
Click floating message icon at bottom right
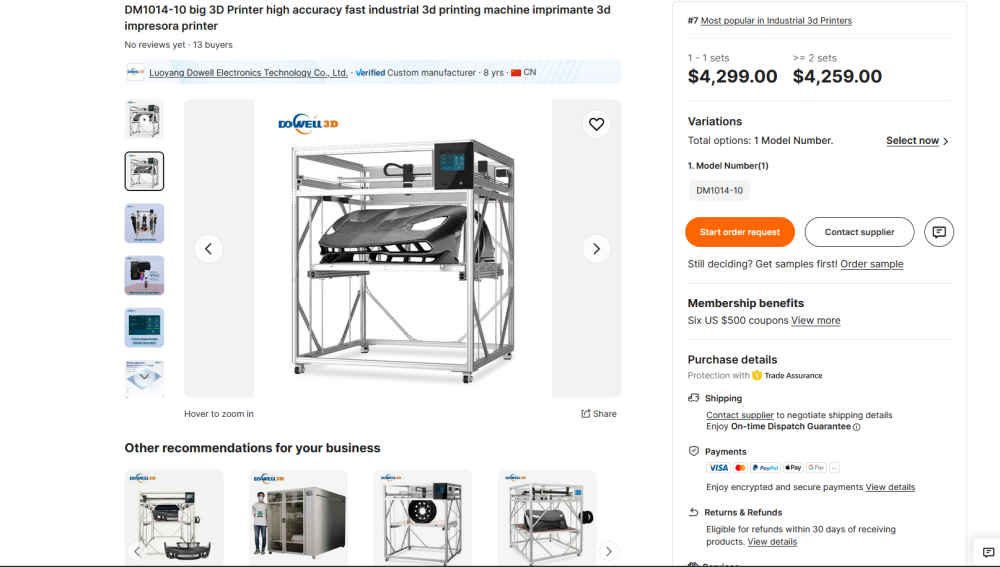coord(988,552)
